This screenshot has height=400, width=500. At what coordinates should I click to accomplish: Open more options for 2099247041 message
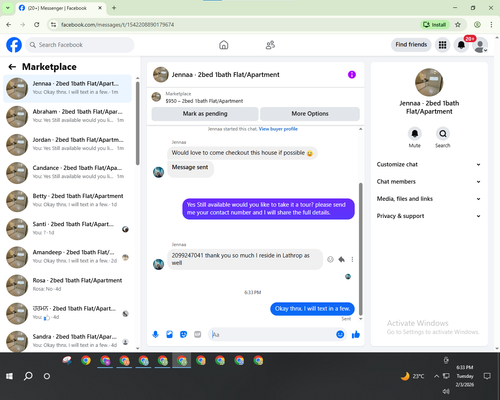352,259
